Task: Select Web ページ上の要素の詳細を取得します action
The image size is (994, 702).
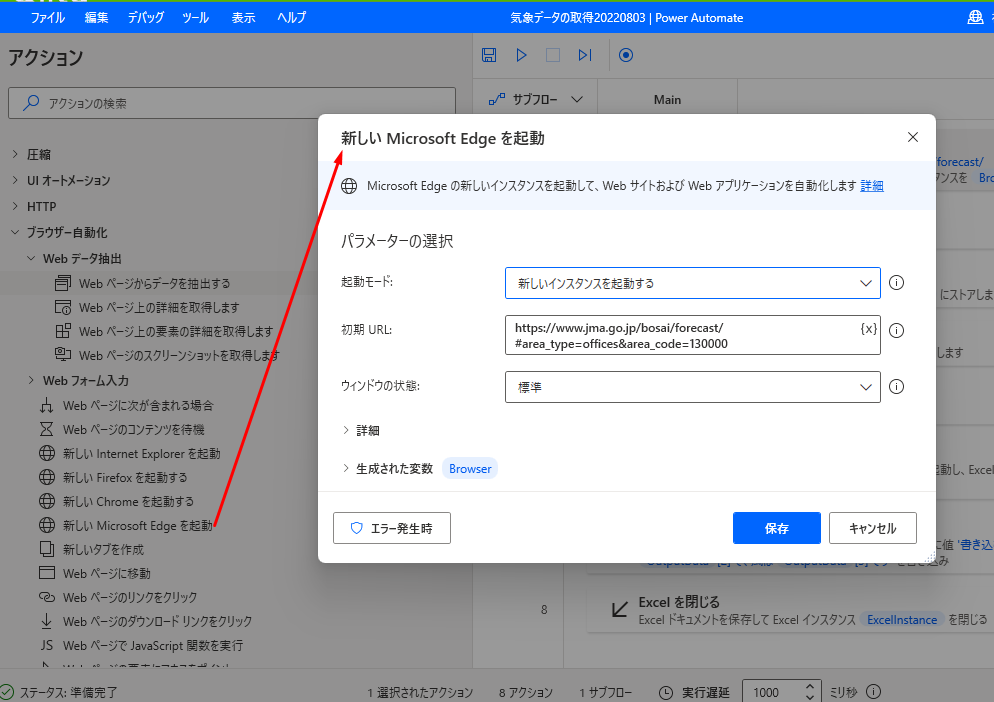Action: click(x=165, y=332)
